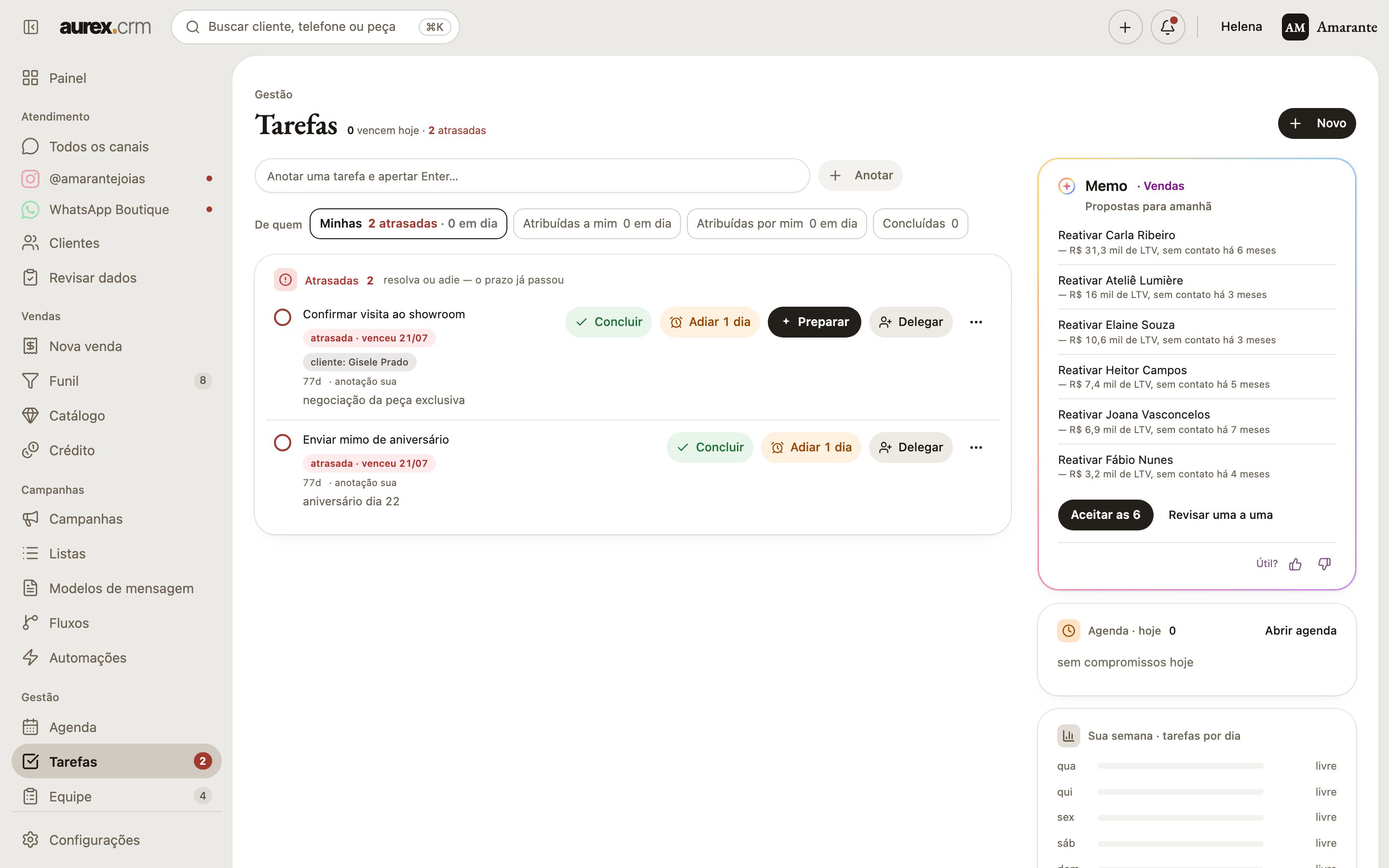Mark Enviar mimo de aniversário circle as done

click(x=283, y=443)
